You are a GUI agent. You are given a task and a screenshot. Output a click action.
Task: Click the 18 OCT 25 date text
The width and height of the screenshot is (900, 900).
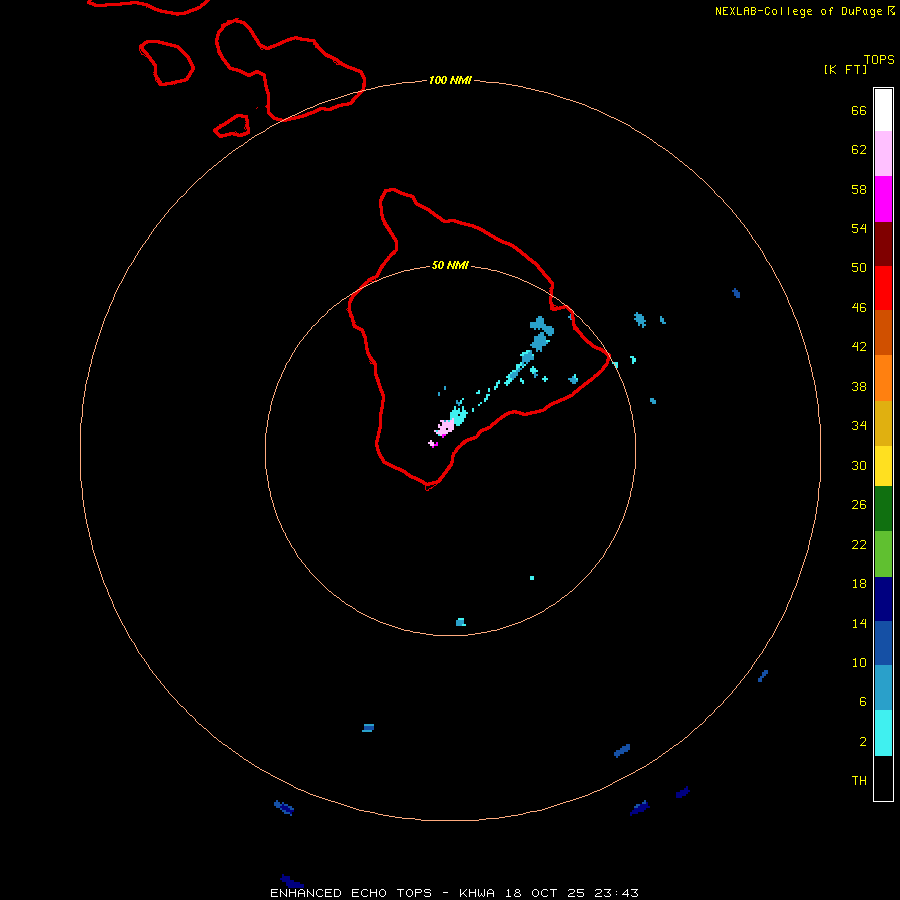coord(545,893)
